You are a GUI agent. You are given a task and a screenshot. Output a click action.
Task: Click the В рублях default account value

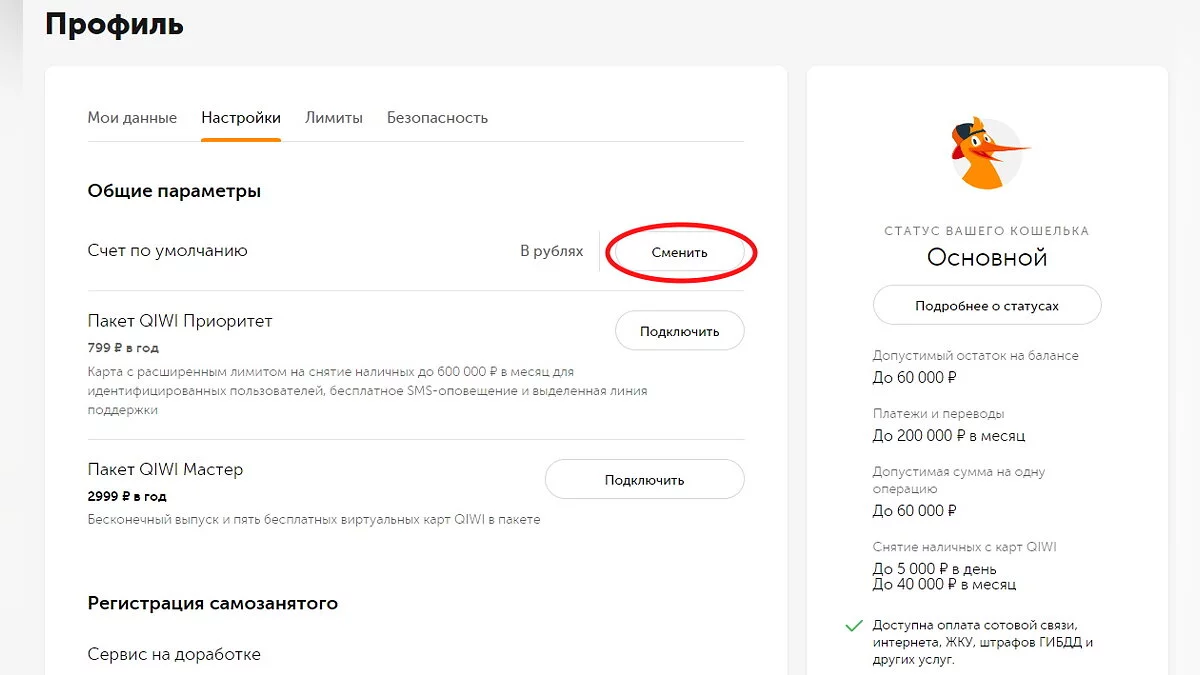[551, 251]
